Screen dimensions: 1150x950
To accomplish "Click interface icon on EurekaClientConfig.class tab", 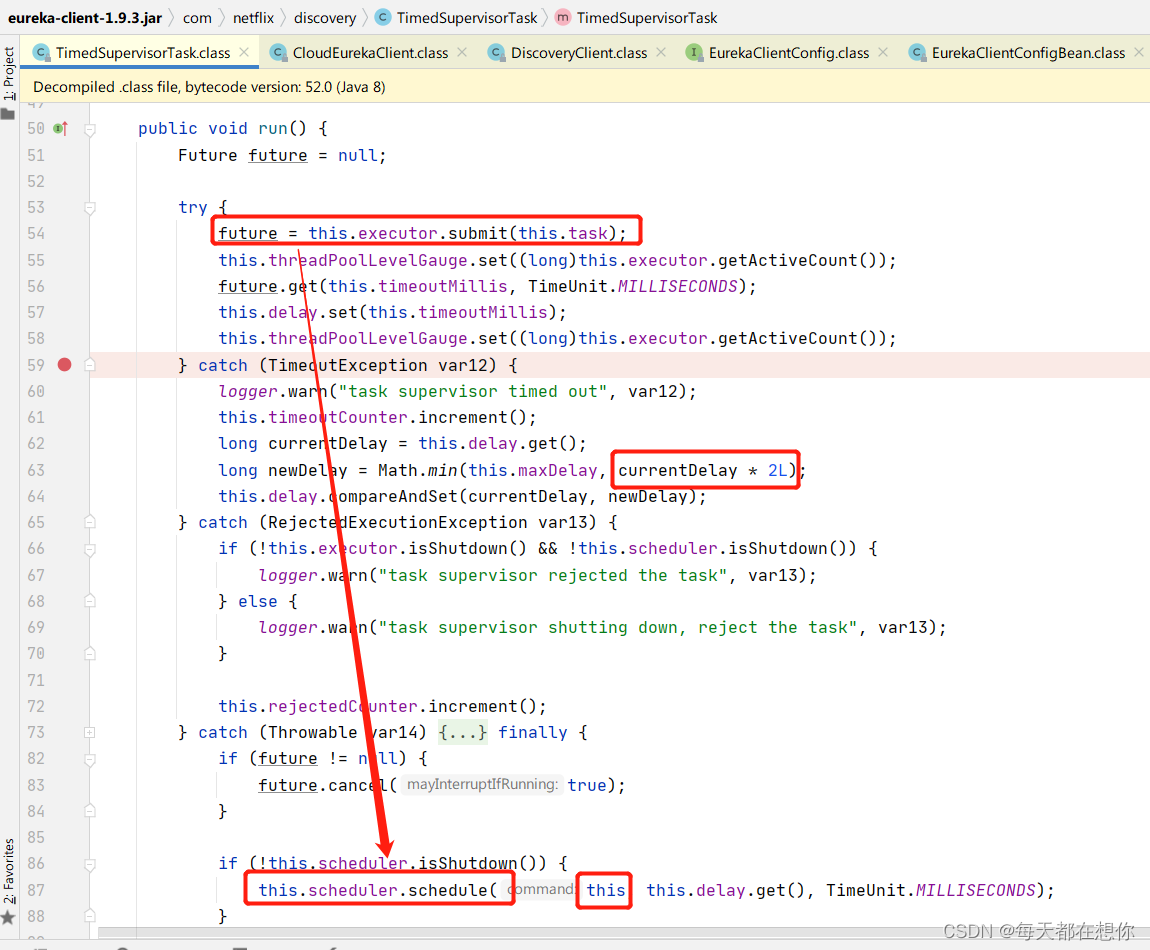I will coord(693,52).
